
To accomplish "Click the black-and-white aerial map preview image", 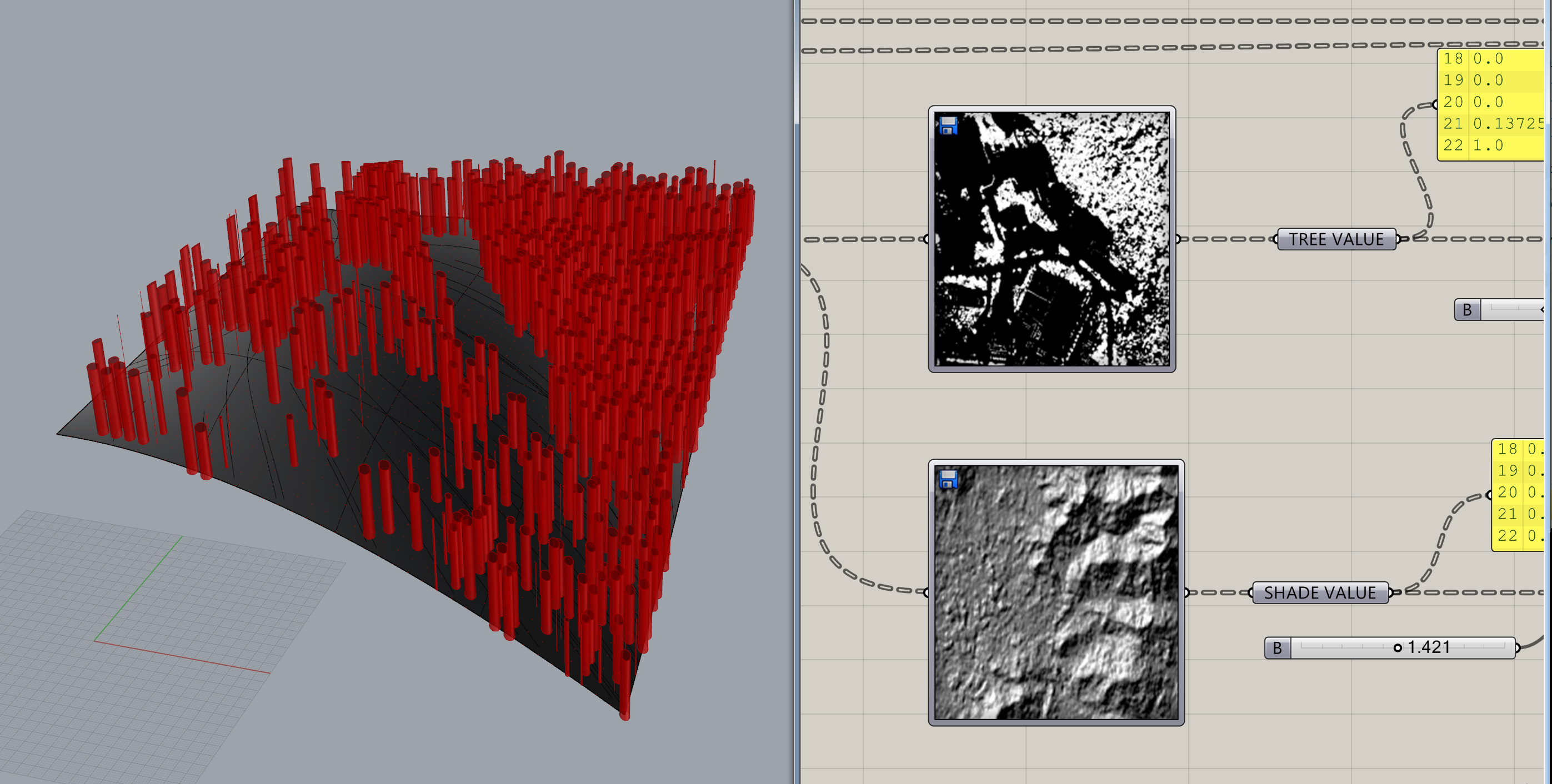I will coord(1052,241).
